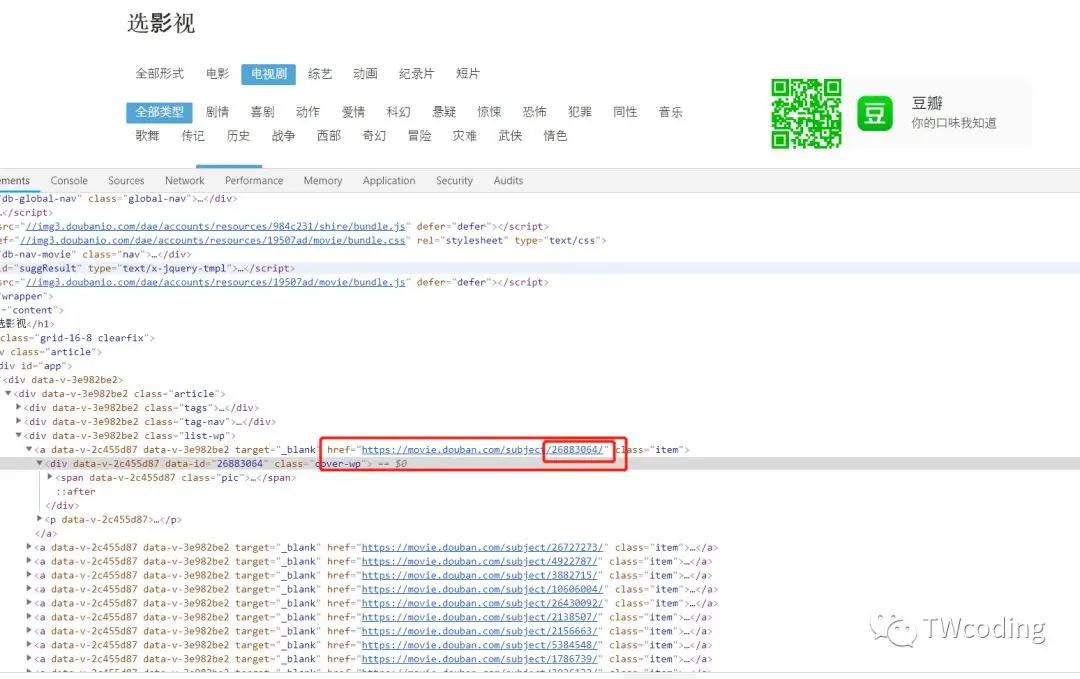Viewport: 1080px width, 679px height.
Task: Open the subject/3882715 link
Action: click(480, 576)
